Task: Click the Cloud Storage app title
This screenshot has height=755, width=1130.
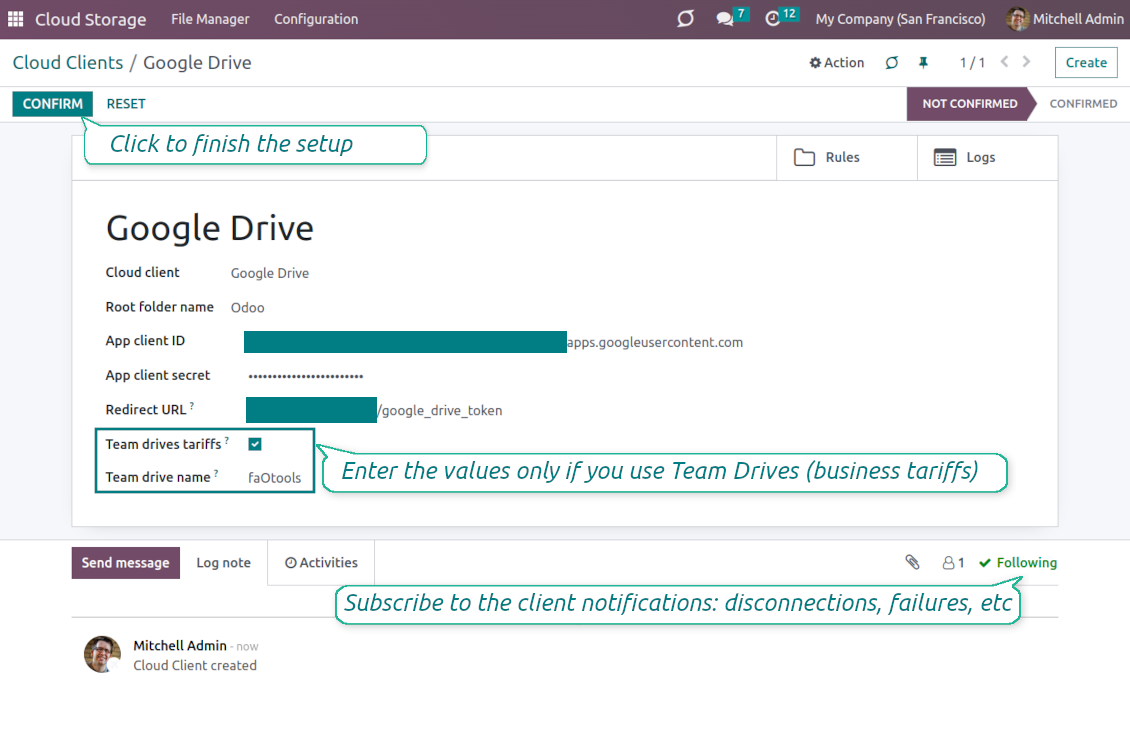Action: pos(90,19)
